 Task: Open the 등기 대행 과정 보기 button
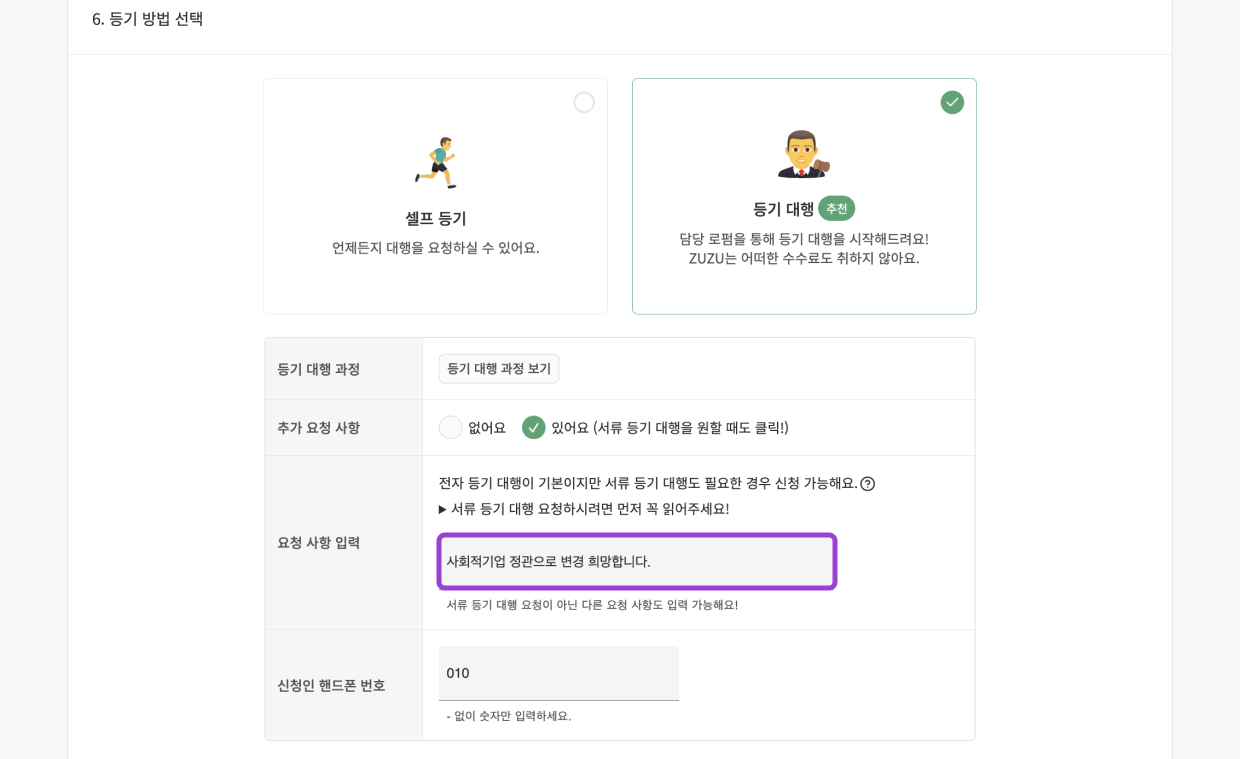(499, 369)
